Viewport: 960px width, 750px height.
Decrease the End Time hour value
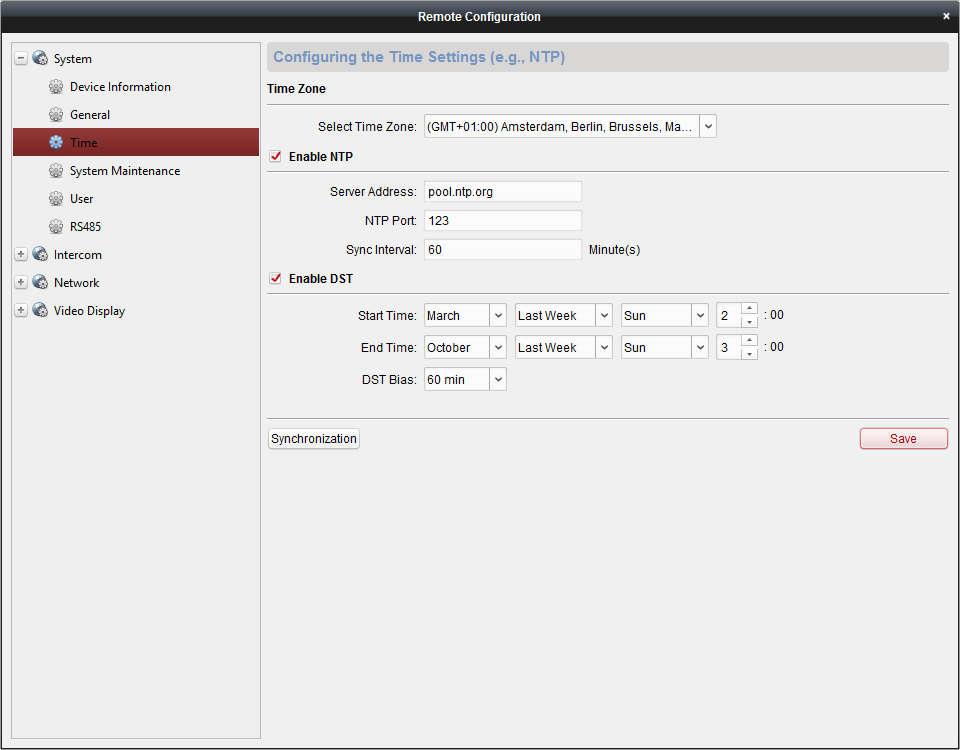(x=749, y=353)
